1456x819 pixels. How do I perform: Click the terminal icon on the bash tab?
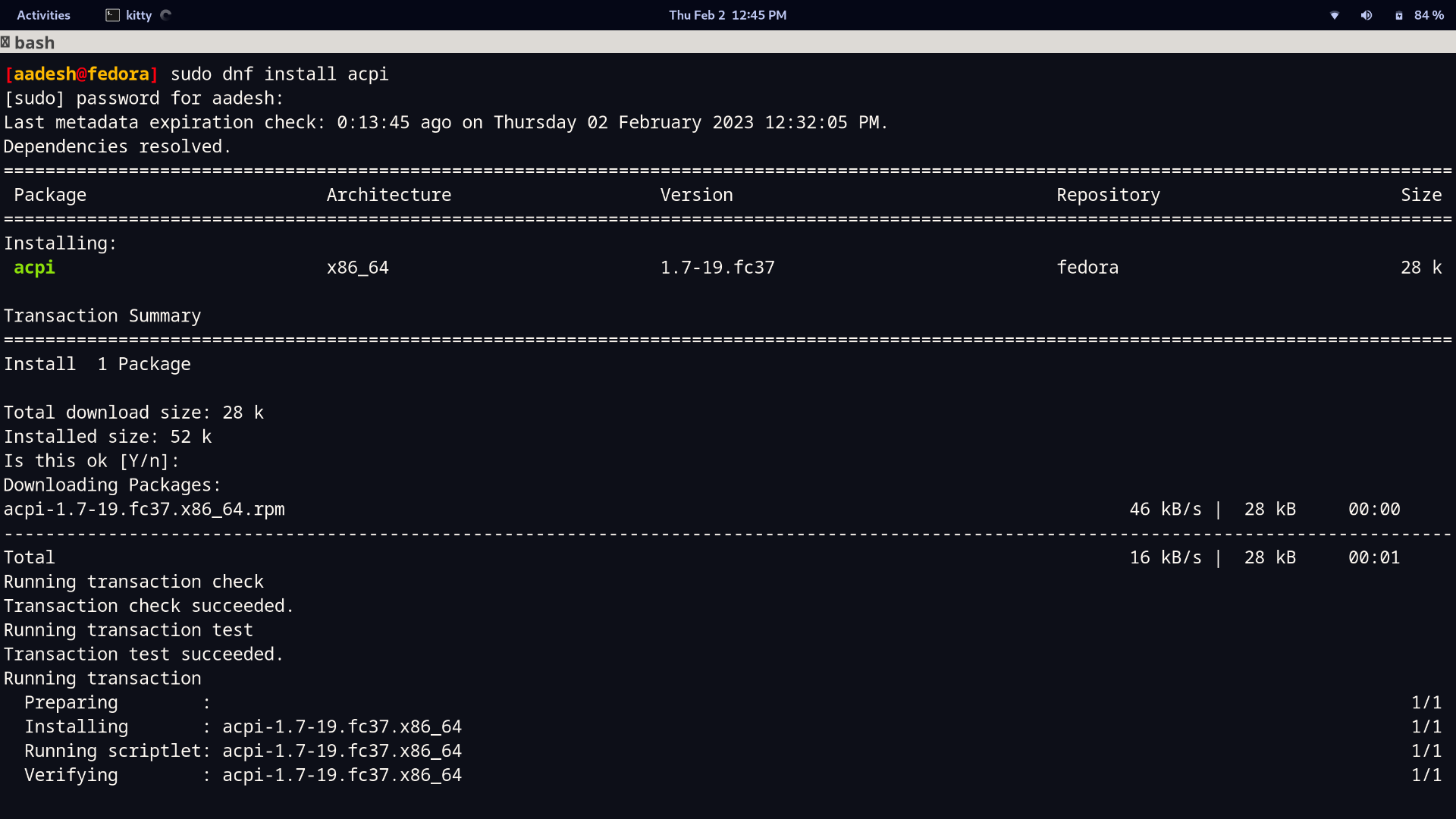tap(7, 42)
